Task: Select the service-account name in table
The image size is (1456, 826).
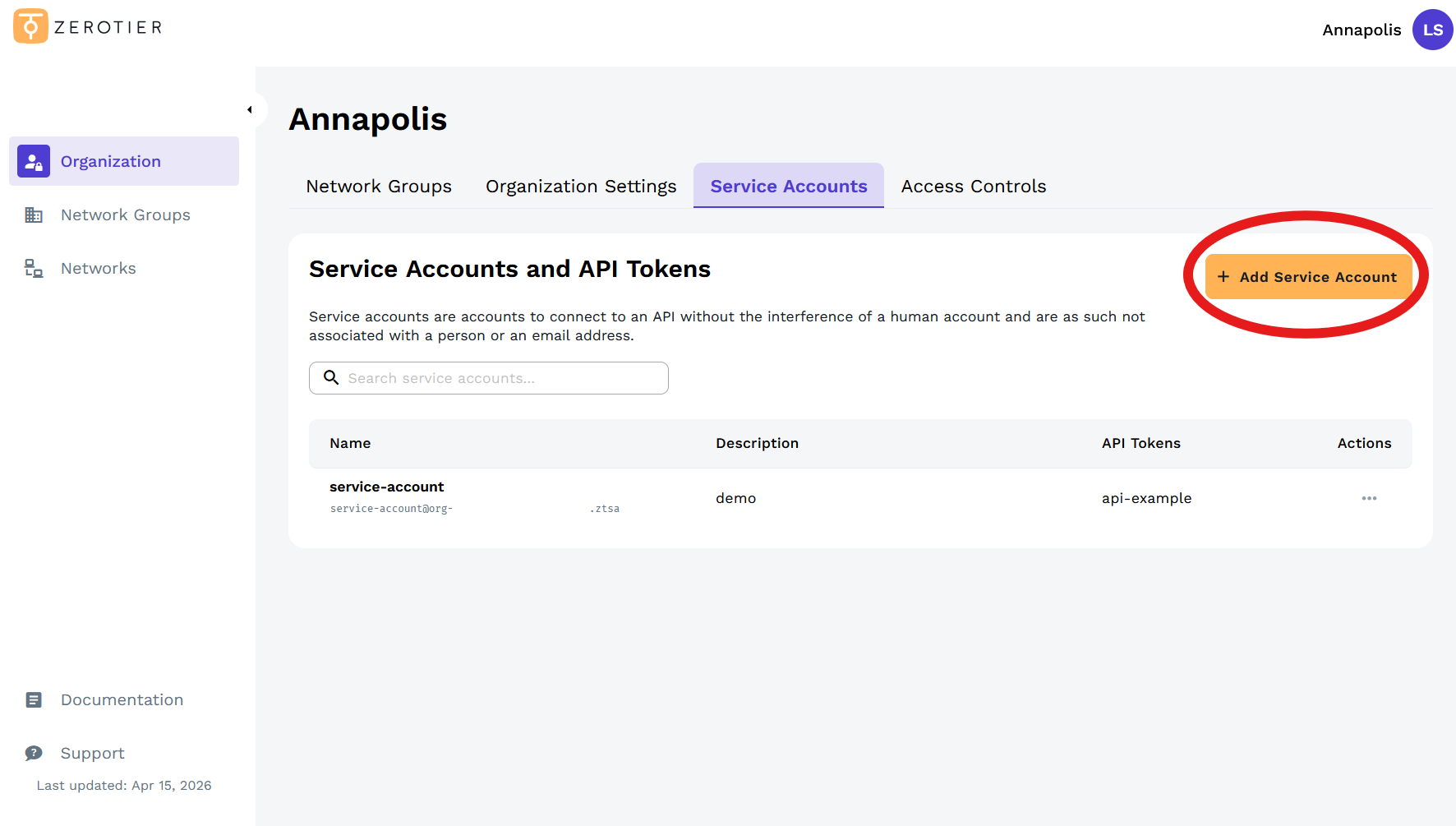Action: [x=386, y=487]
